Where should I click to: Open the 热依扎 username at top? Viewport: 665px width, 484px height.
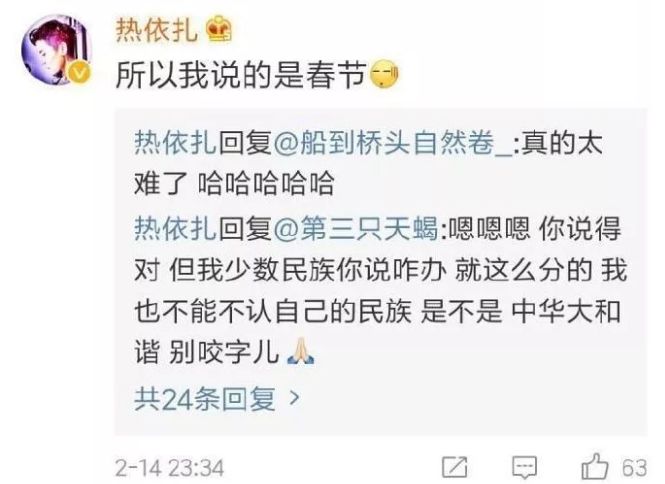click(156, 30)
